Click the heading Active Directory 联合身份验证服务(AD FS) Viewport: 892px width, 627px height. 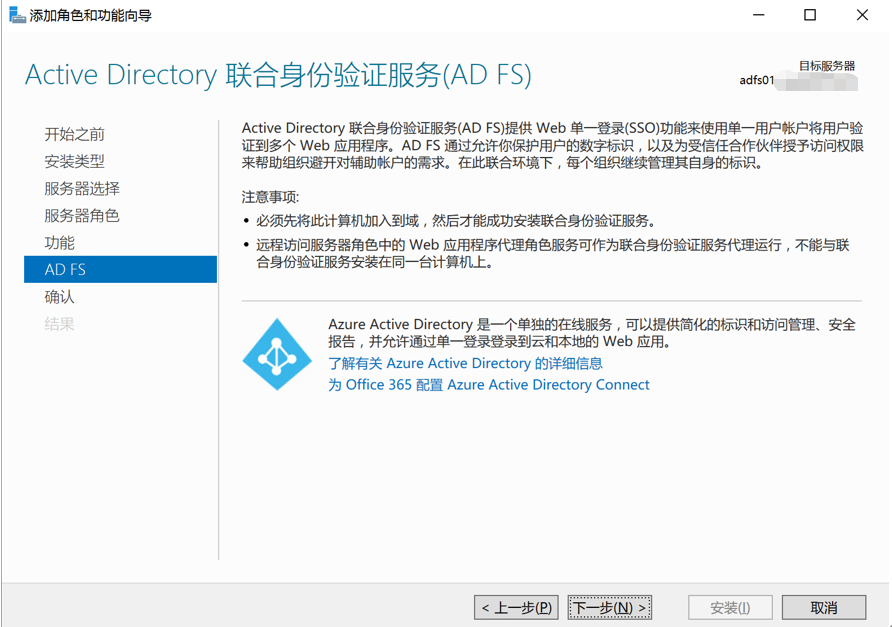(x=278, y=75)
